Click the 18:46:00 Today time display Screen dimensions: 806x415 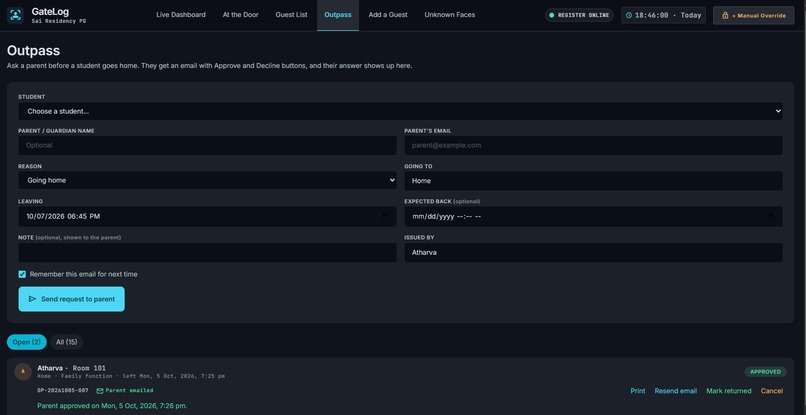point(663,15)
